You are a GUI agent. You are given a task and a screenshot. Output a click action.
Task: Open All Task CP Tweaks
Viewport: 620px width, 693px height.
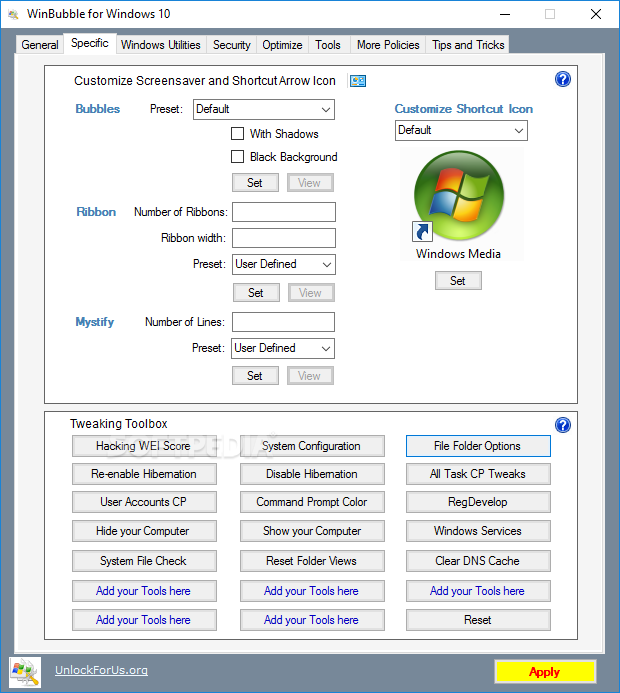[478, 474]
